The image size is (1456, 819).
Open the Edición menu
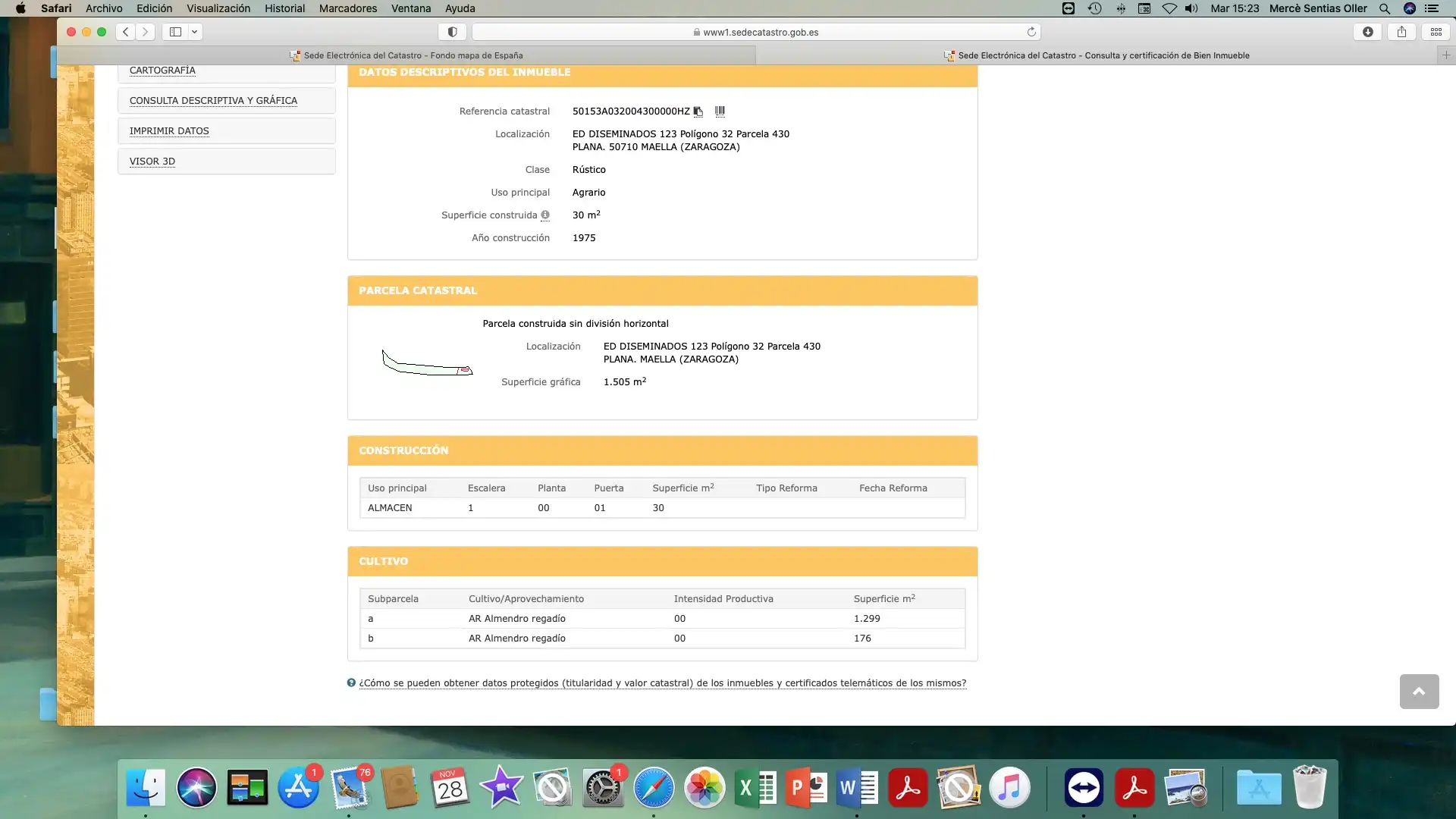pyautogui.click(x=154, y=8)
